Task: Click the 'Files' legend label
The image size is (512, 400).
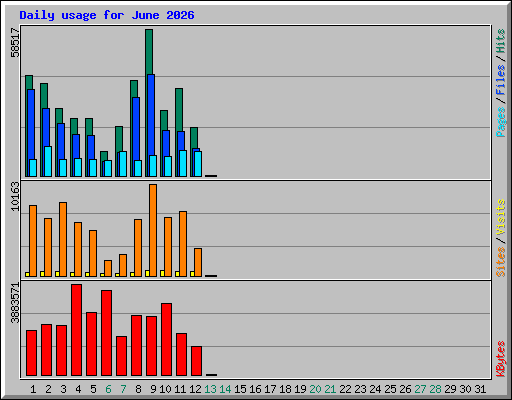Action: tap(500, 80)
